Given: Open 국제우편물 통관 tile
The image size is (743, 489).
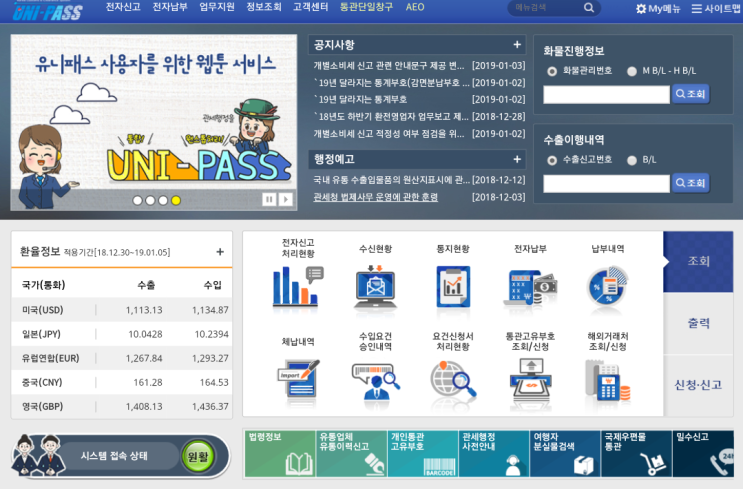Looking at the screenshot, I should (x=636, y=453).
